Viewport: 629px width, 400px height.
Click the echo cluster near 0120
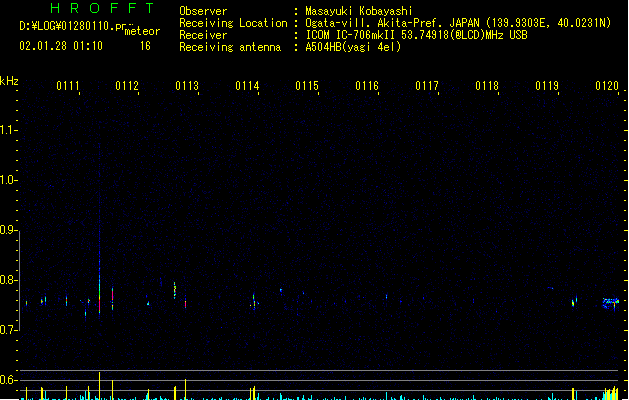pos(611,303)
